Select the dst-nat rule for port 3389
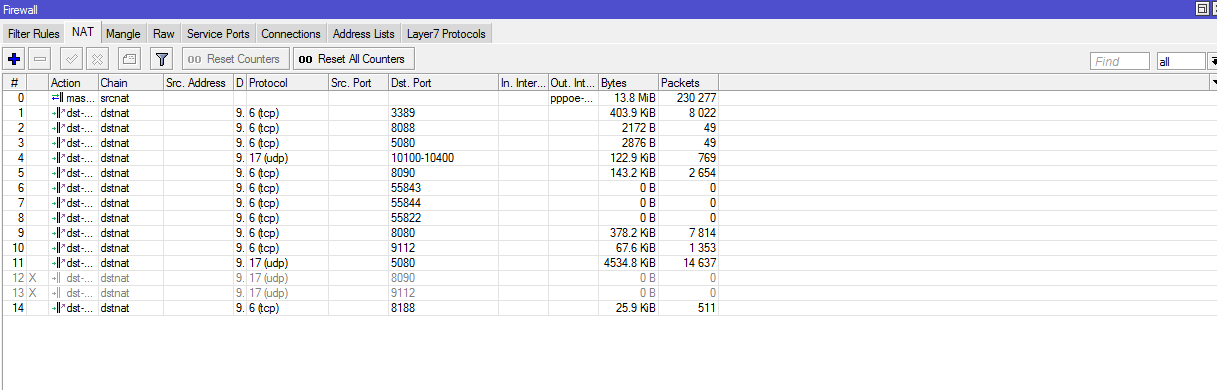This screenshot has width=1217, height=390. (x=360, y=113)
